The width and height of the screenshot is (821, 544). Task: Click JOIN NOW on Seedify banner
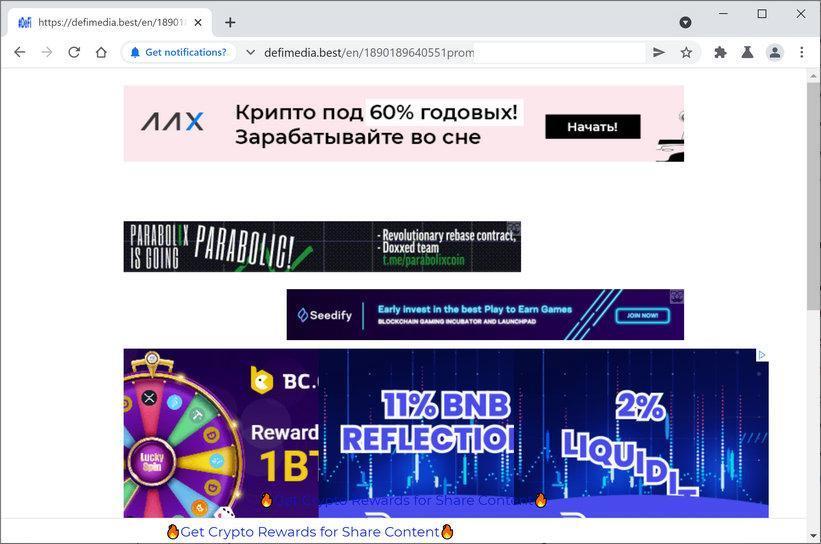point(642,316)
